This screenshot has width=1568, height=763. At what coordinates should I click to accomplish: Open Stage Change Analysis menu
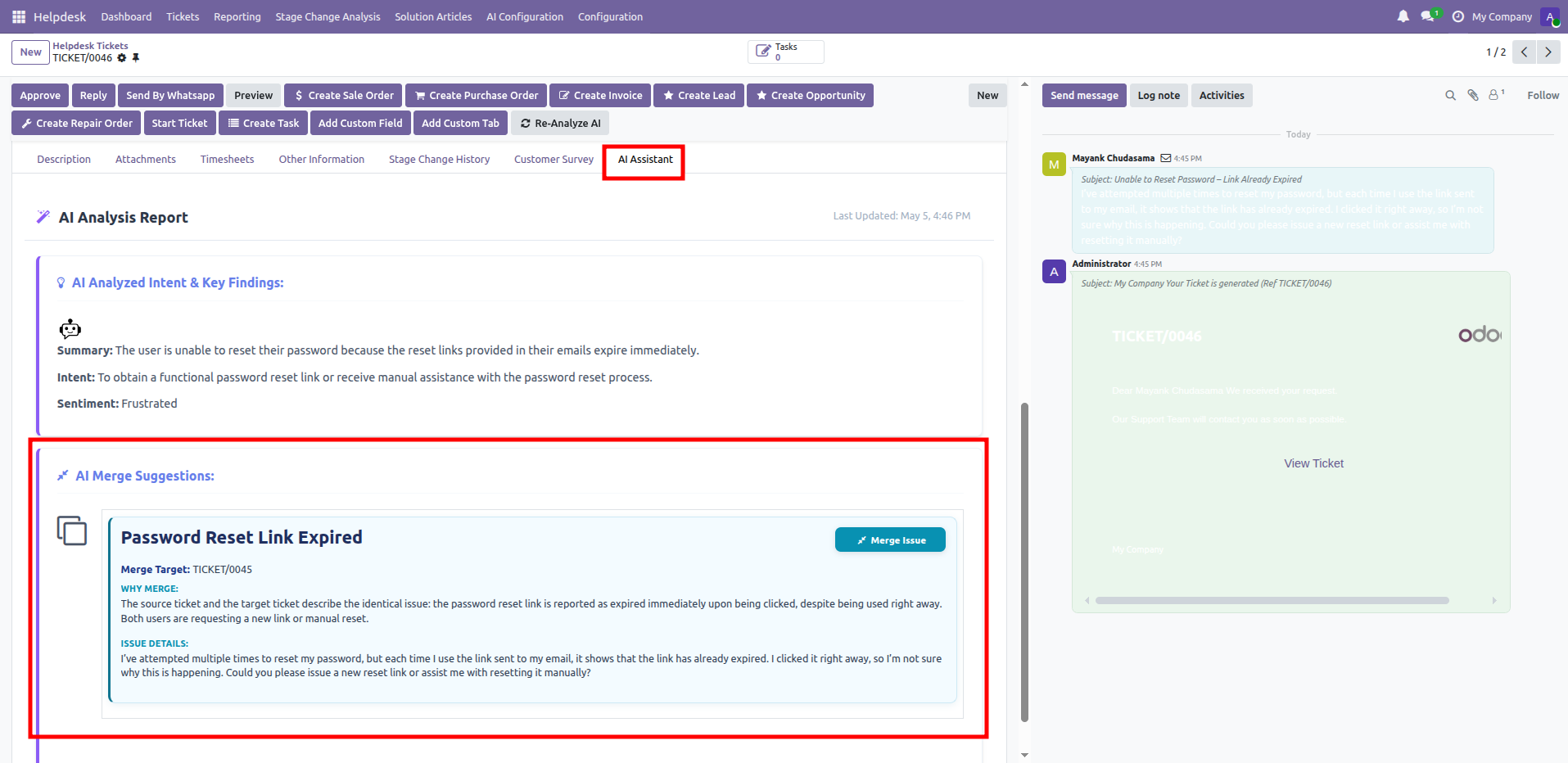coord(328,16)
